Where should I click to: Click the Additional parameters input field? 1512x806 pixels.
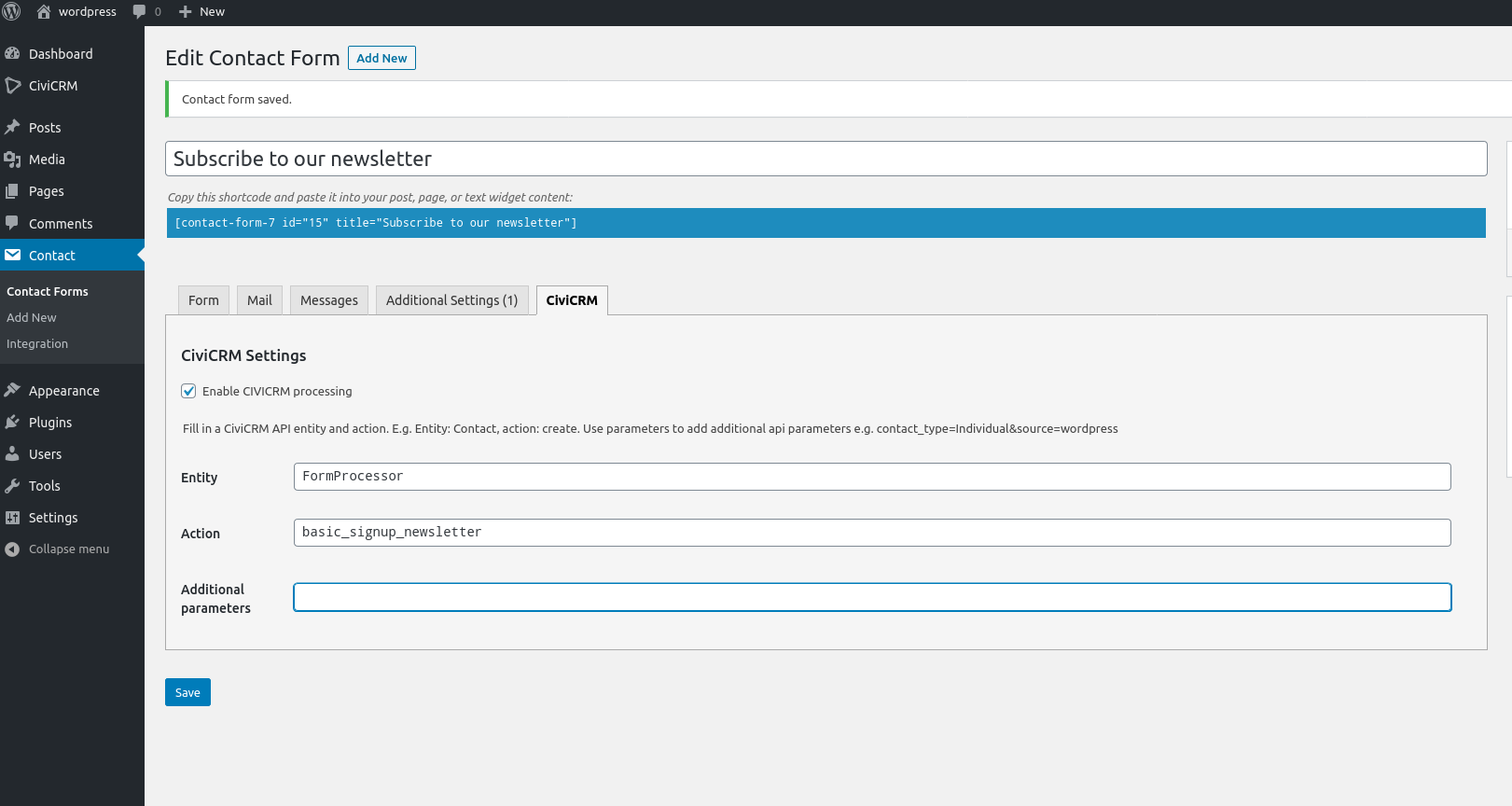[x=872, y=597]
